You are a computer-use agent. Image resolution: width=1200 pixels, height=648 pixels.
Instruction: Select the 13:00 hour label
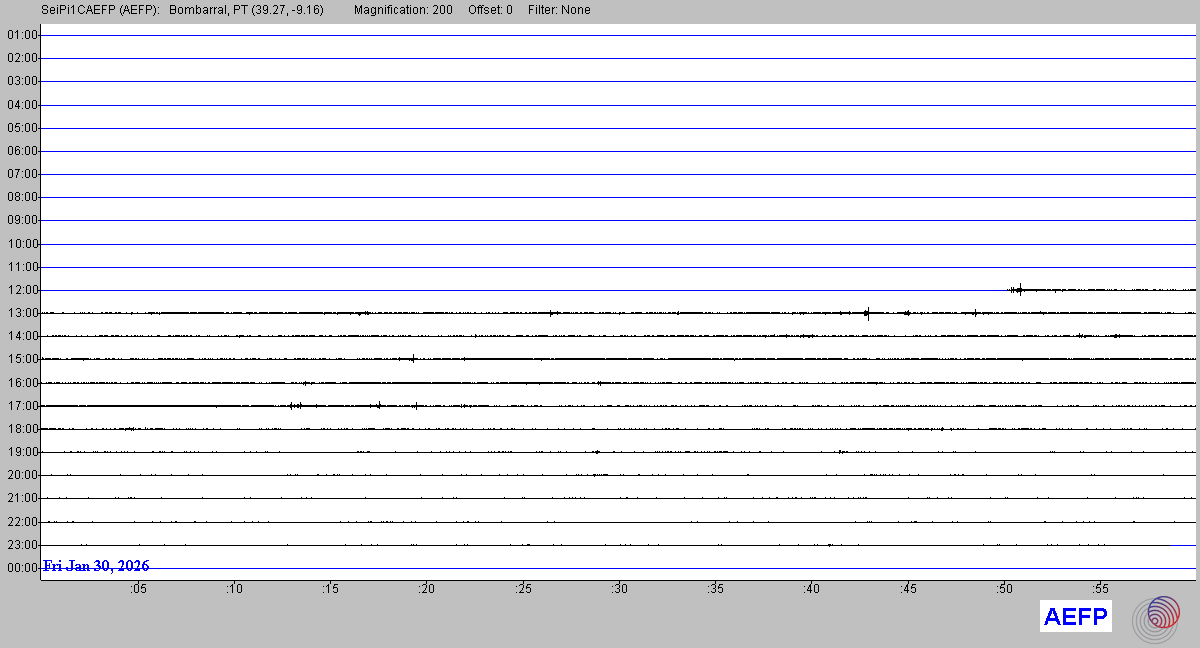pos(22,313)
